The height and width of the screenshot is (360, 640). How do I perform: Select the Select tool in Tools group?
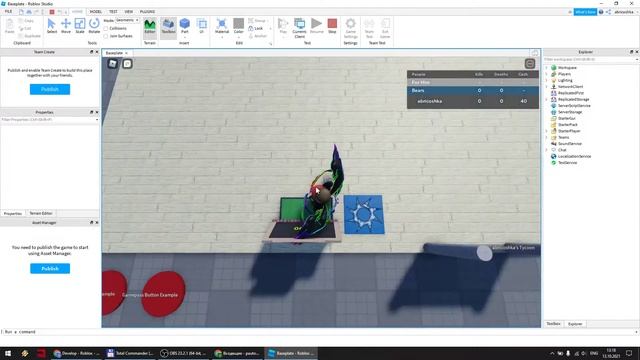52,26
